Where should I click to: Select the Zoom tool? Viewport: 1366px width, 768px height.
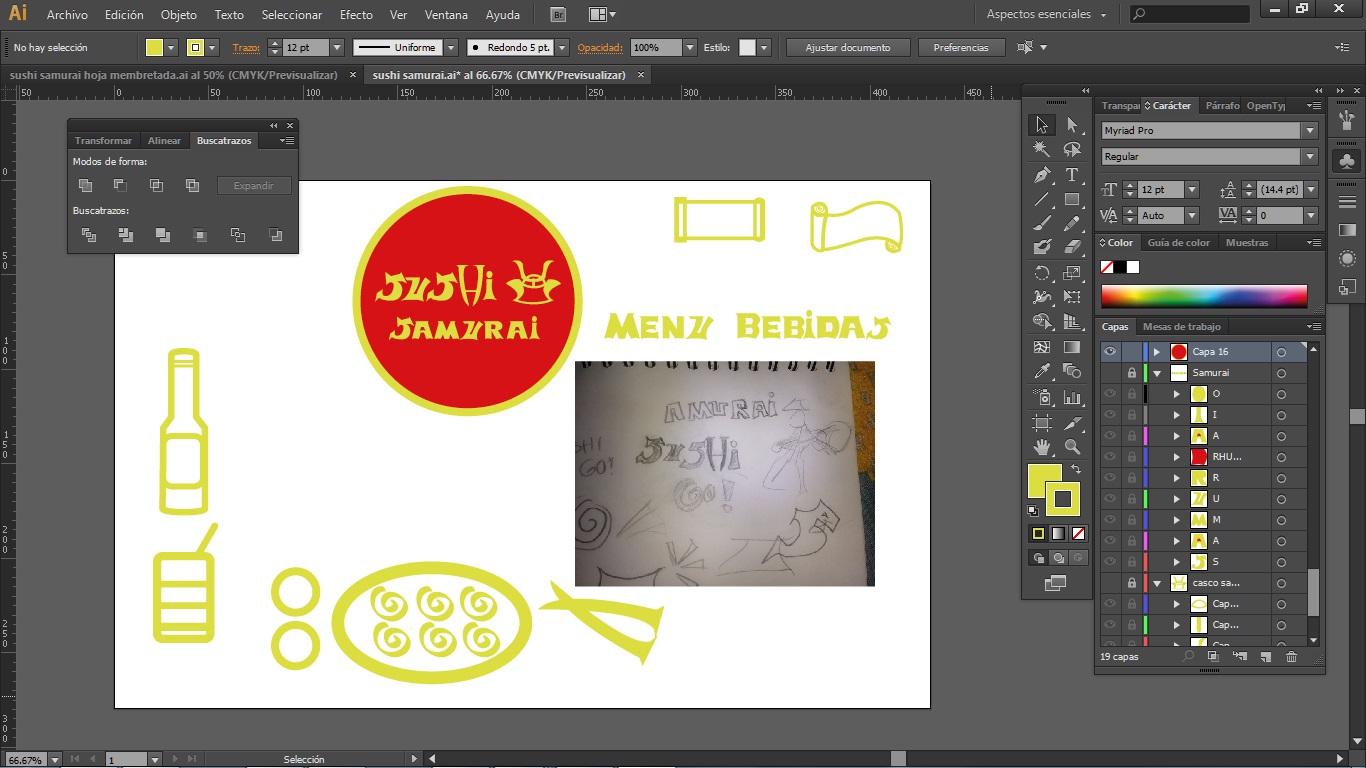(x=1072, y=447)
